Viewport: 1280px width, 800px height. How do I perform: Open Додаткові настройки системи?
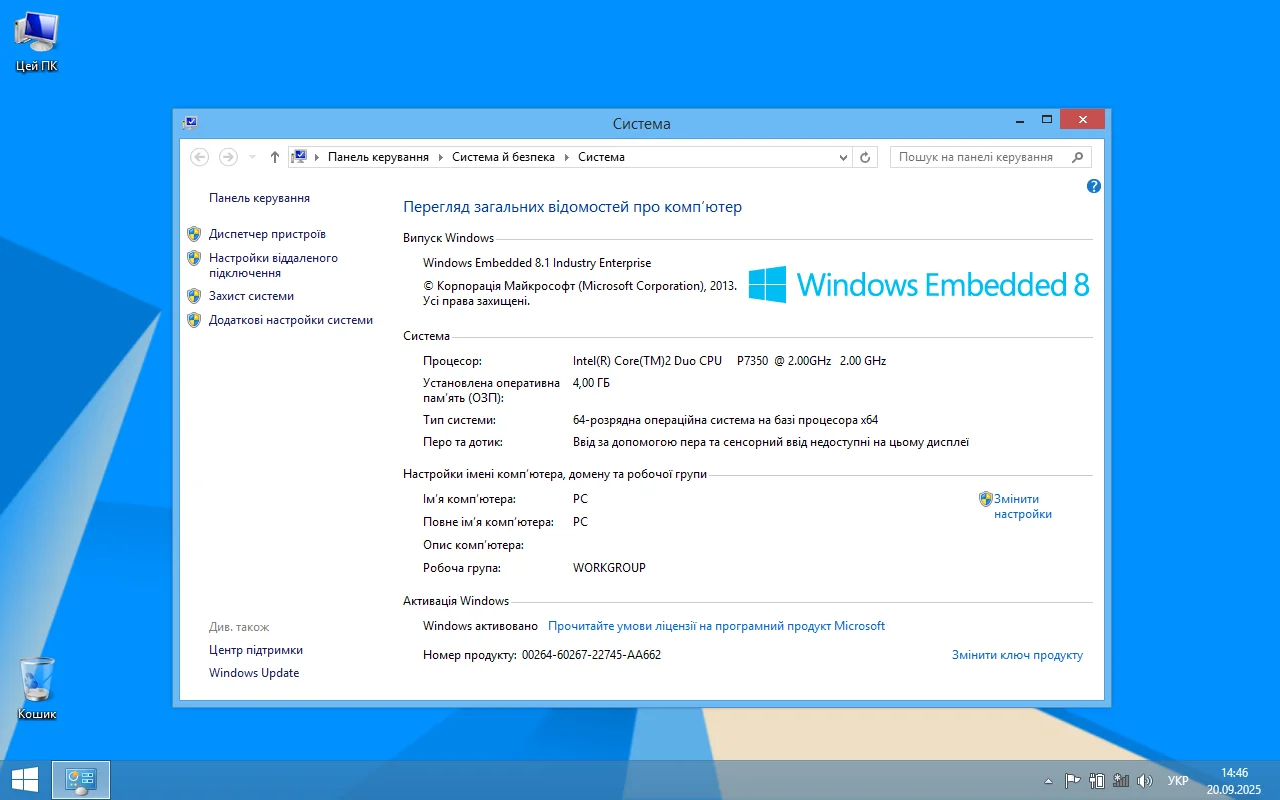point(290,320)
